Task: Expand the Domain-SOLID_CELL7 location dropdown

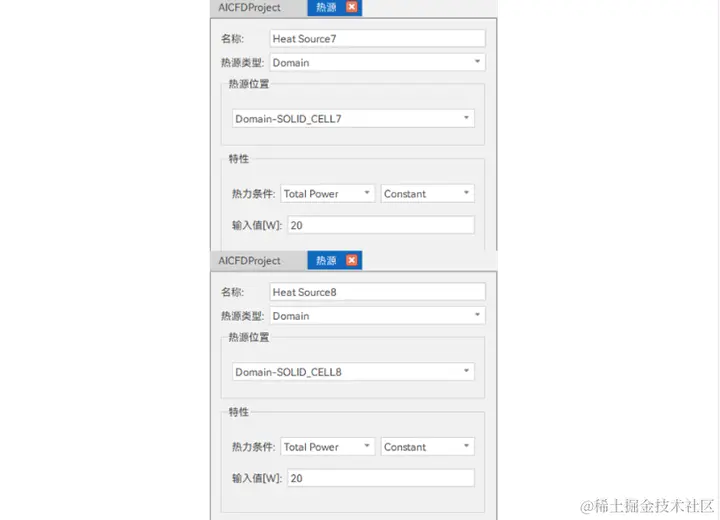Action: coord(353,119)
